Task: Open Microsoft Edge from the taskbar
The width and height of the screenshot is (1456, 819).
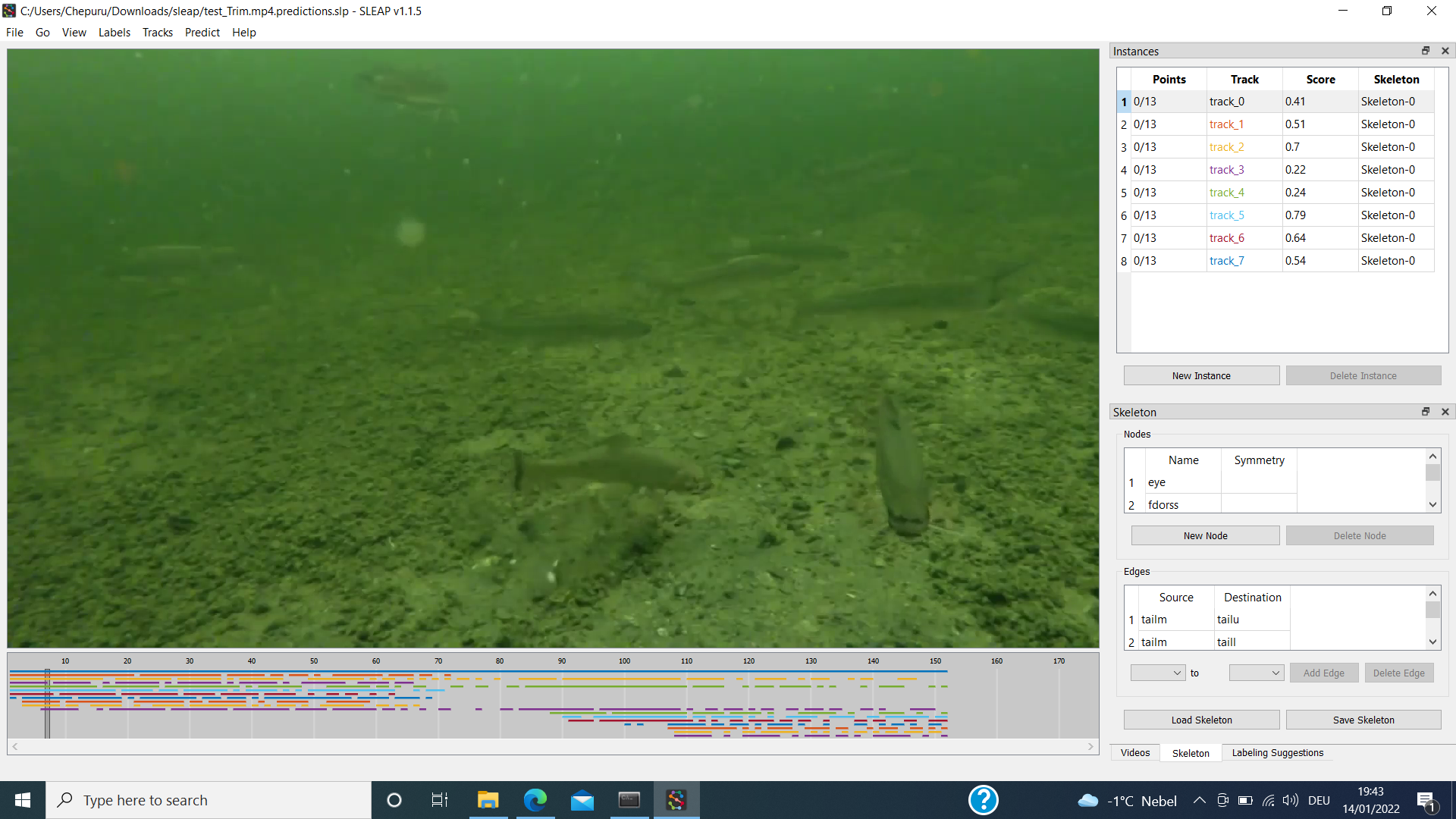Action: click(x=535, y=800)
